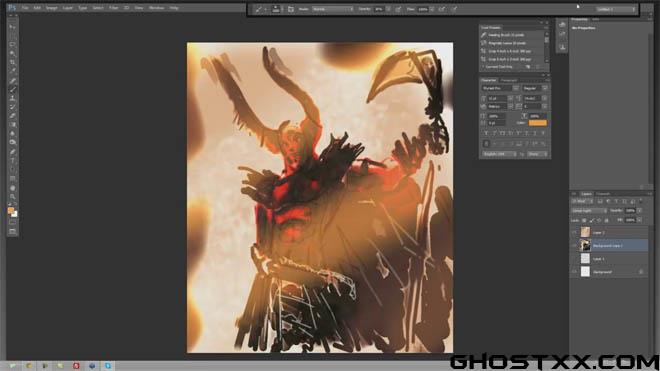660x371 pixels.
Task: Open the Layer menu
Action: click(x=67, y=8)
